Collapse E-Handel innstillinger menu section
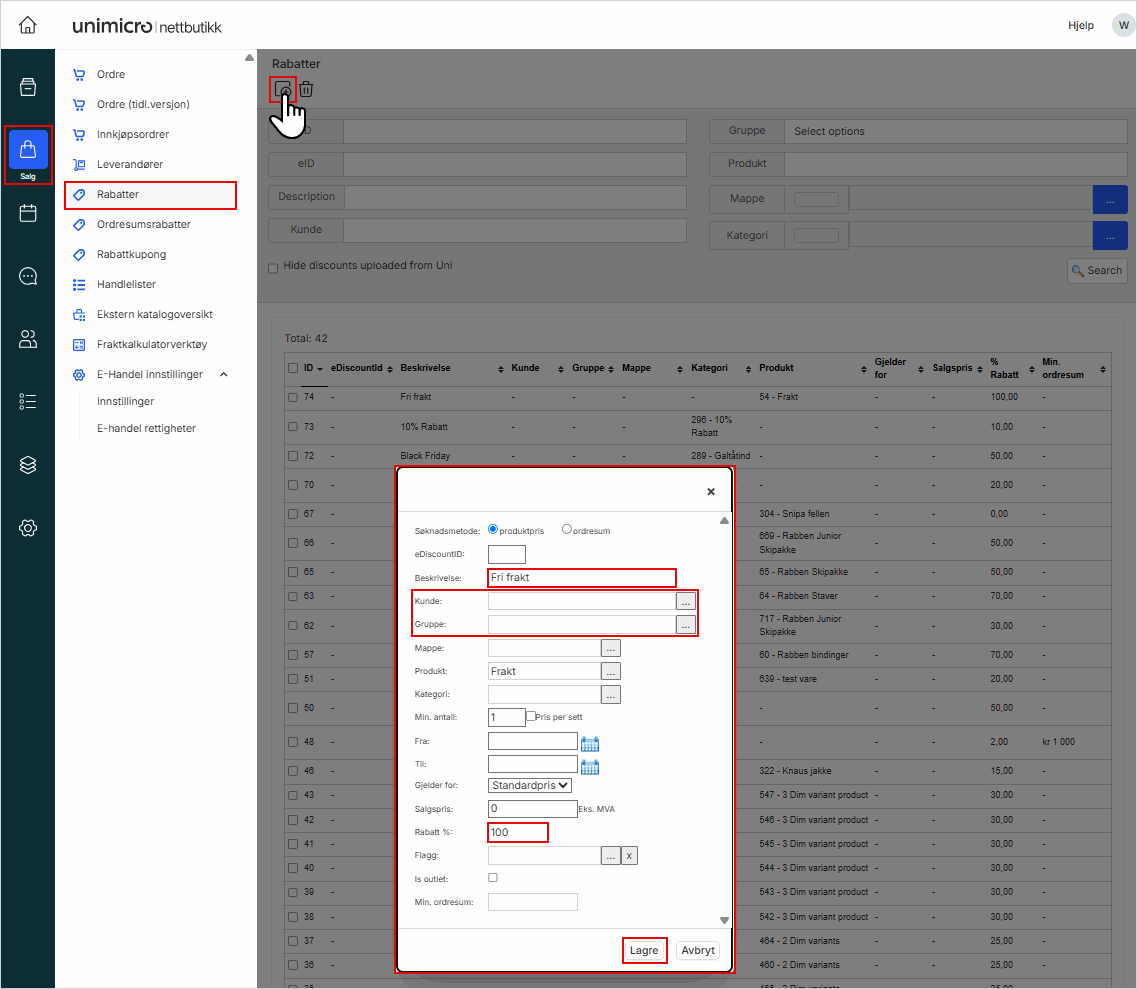This screenshot has height=989, width=1137. (223, 374)
